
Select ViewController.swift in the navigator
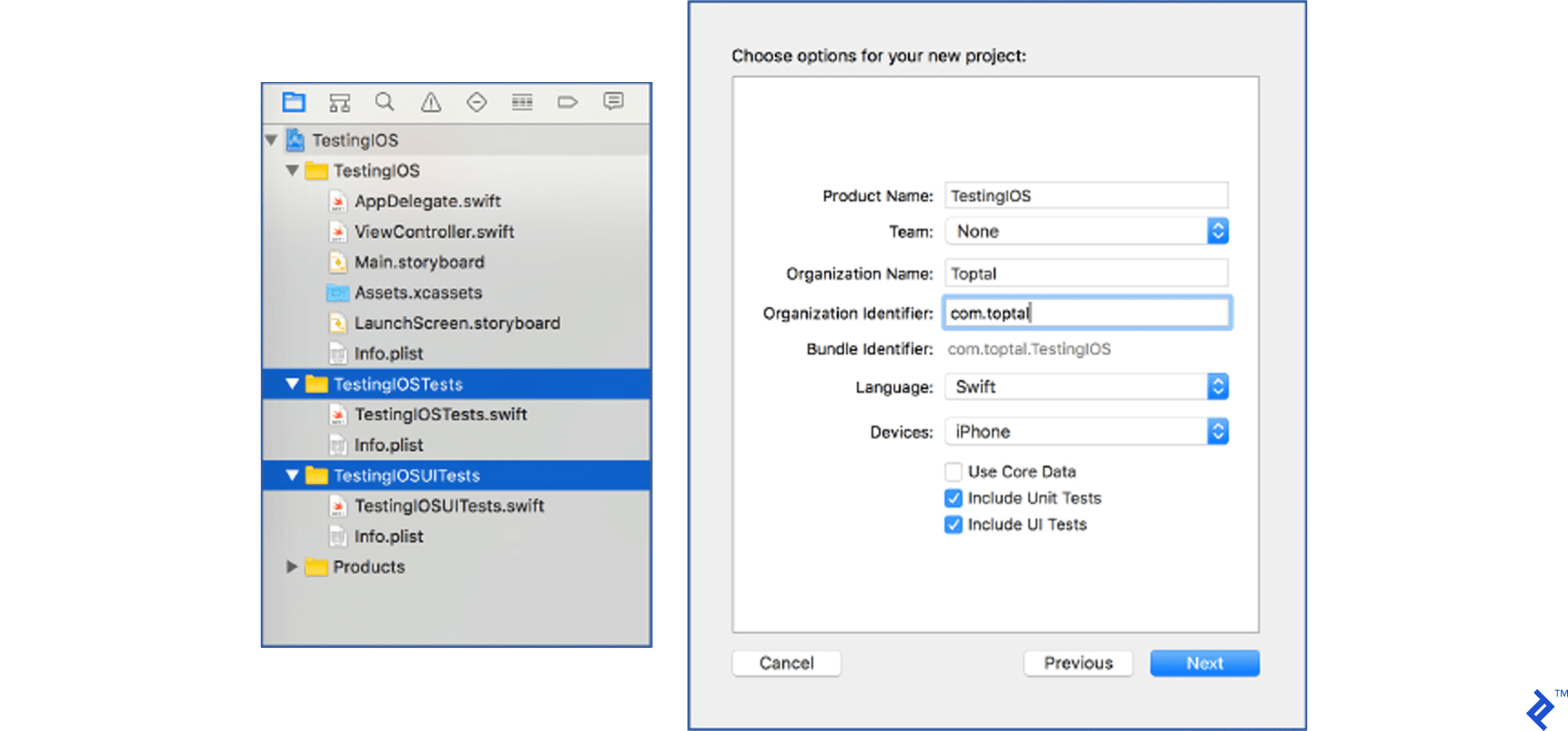434,232
